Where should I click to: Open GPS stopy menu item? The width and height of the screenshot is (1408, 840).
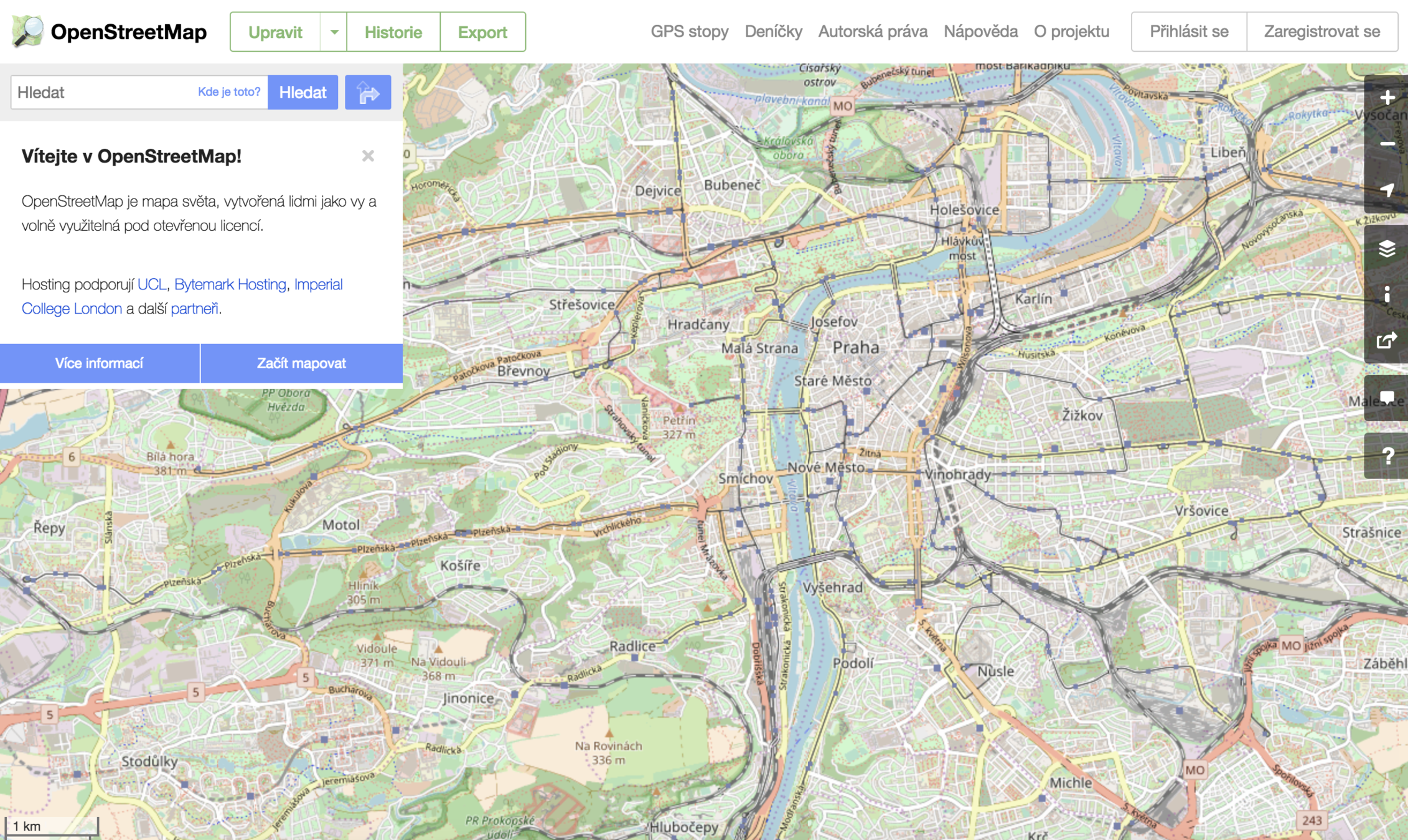689,32
